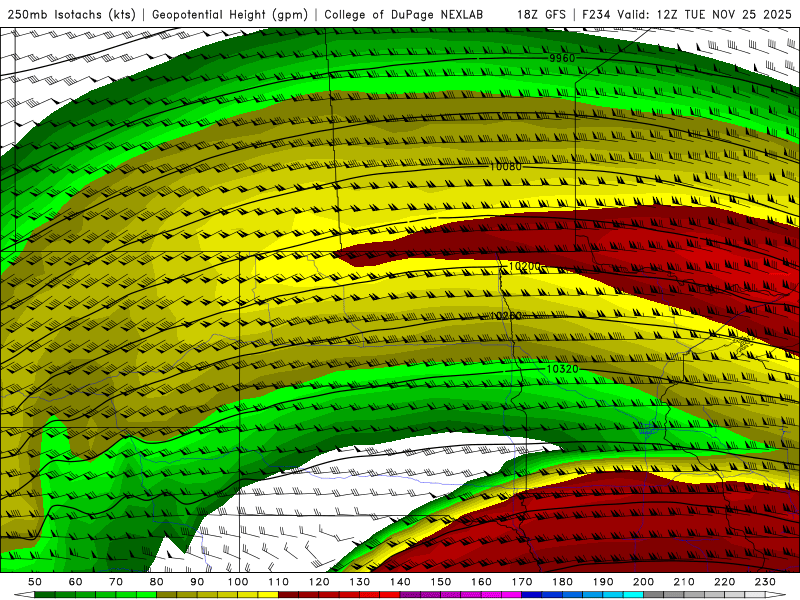Image resolution: width=800 pixels, height=600 pixels.
Task: Click the 170 knot legend label
Action: click(x=522, y=582)
